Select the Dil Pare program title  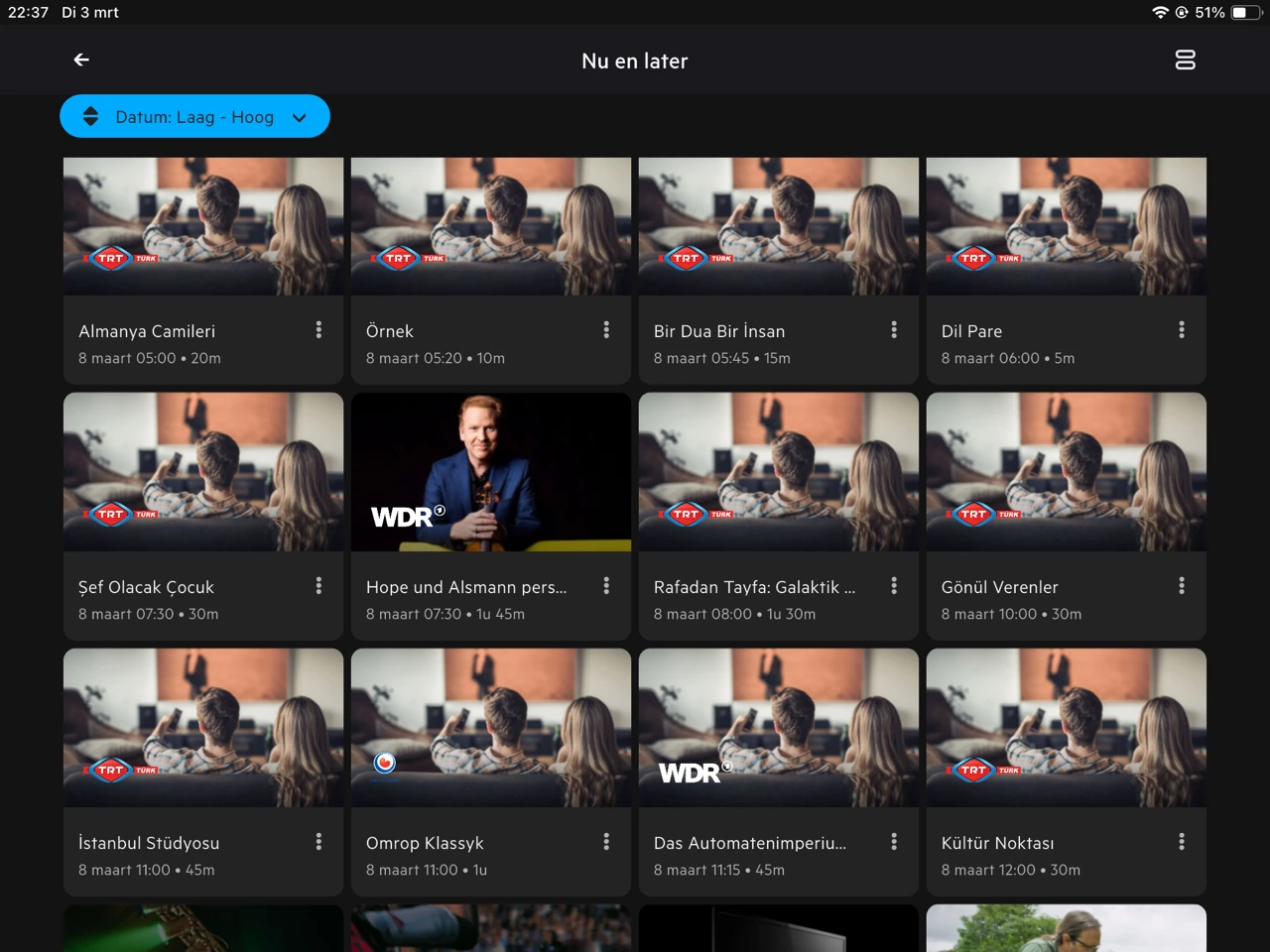[971, 331]
